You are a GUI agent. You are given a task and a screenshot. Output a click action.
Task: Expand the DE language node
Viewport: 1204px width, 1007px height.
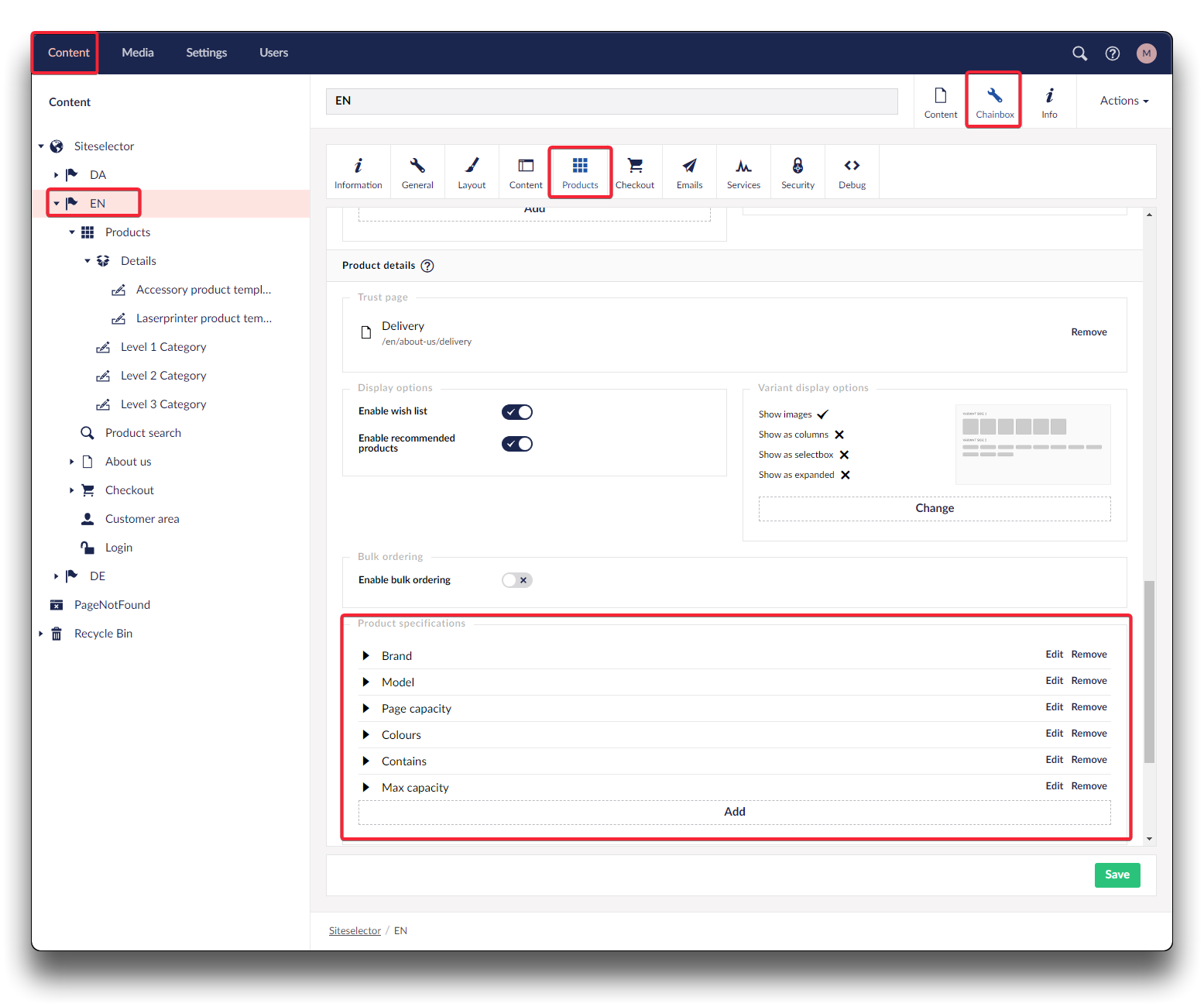(x=57, y=576)
